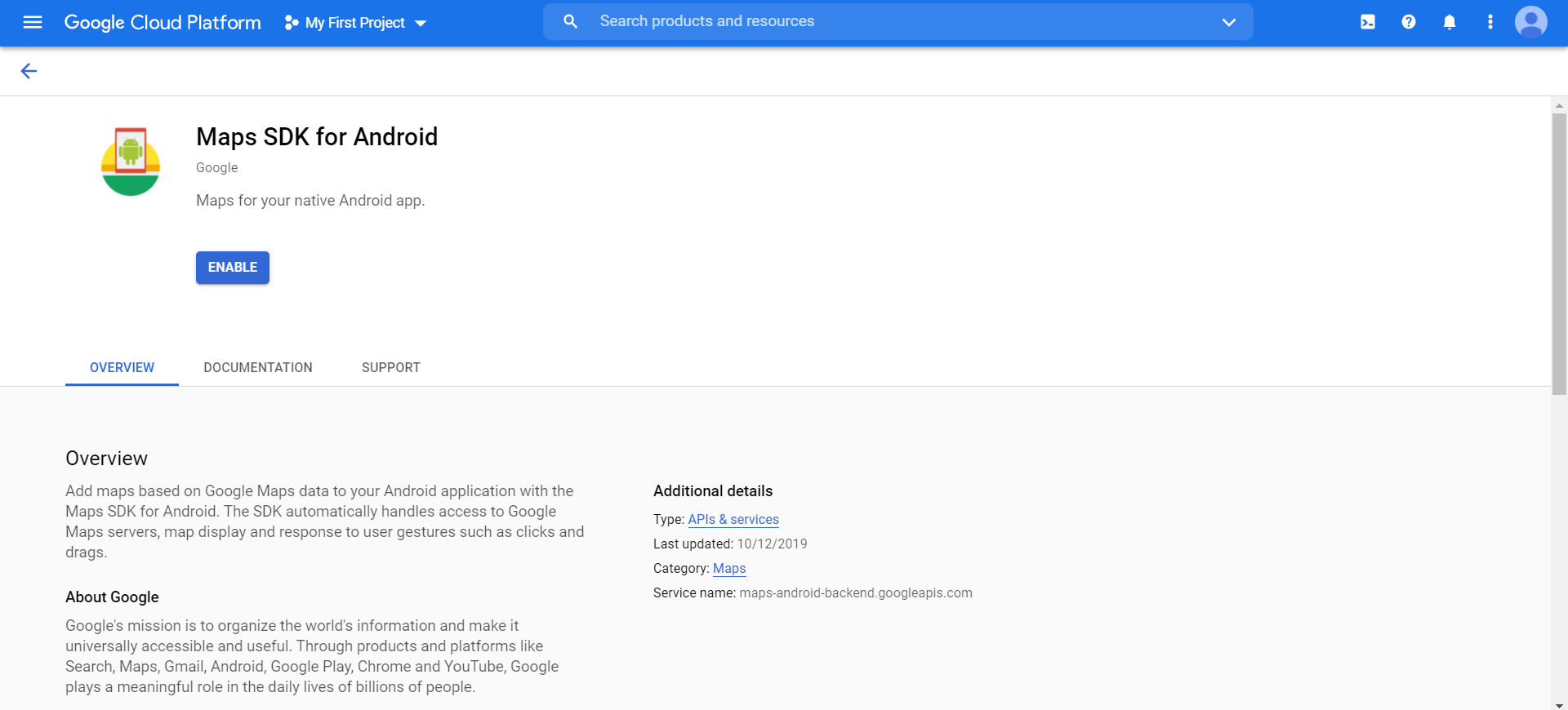Open the notifications bell
The height and width of the screenshot is (710, 1568).
coord(1450,22)
